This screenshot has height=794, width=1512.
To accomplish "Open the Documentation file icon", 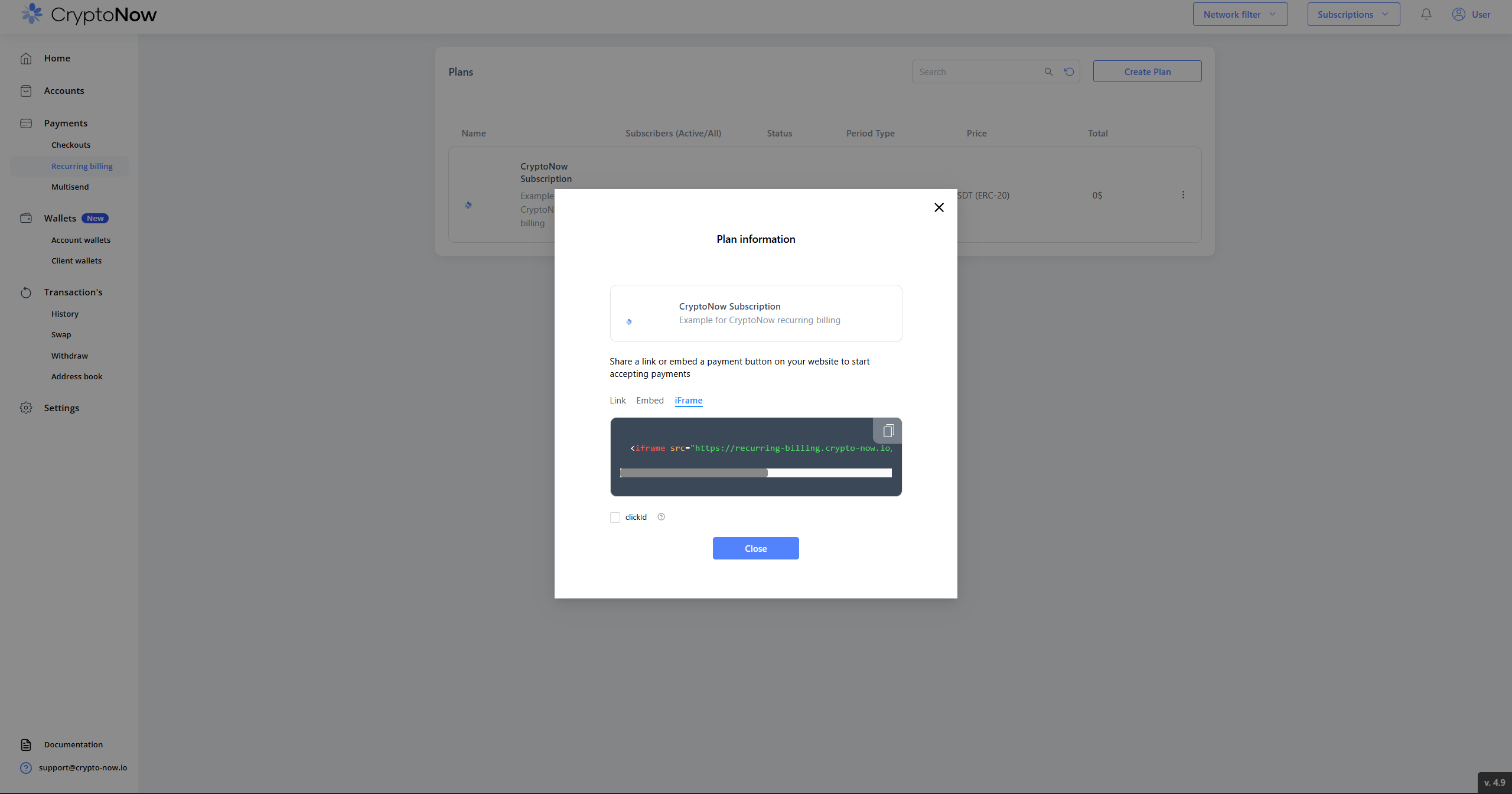I will coord(26,744).
